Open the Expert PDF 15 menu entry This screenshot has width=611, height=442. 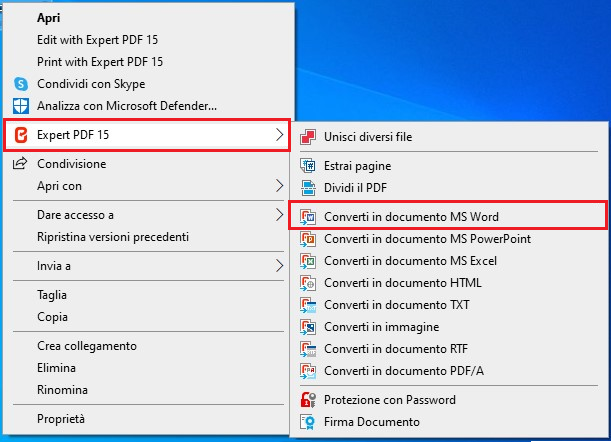coord(147,135)
